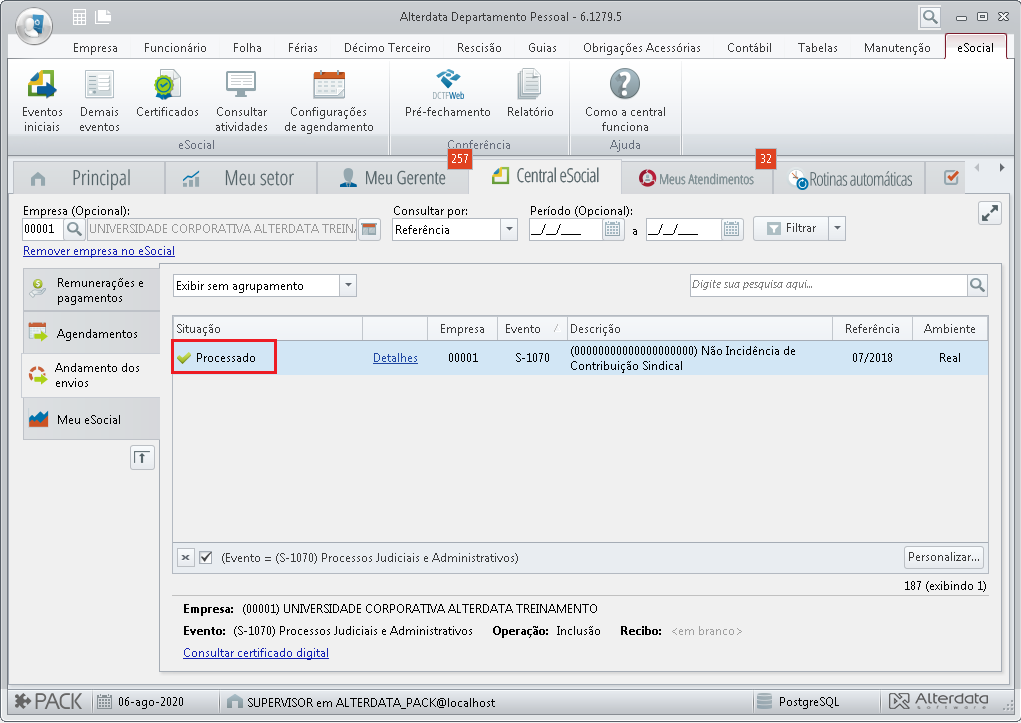The width and height of the screenshot is (1021, 723).
Task: Click the notes icon beside calculator
Action: click(x=103, y=17)
